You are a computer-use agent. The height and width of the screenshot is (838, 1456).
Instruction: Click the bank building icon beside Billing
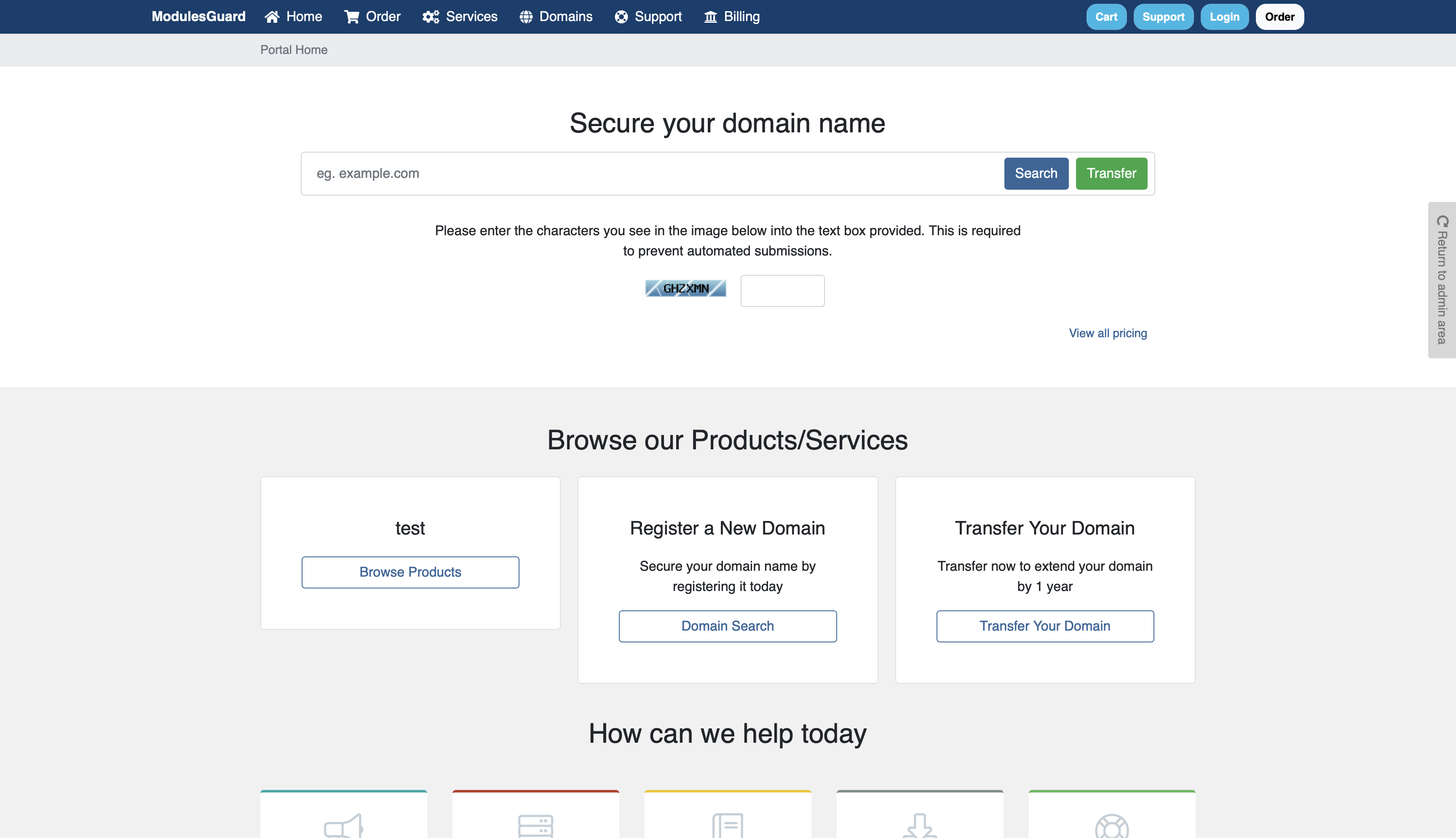(x=711, y=17)
